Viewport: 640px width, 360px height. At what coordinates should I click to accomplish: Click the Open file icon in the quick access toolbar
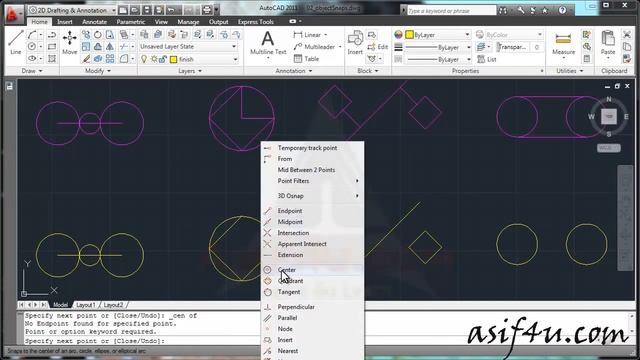pyautogui.click(x=134, y=10)
